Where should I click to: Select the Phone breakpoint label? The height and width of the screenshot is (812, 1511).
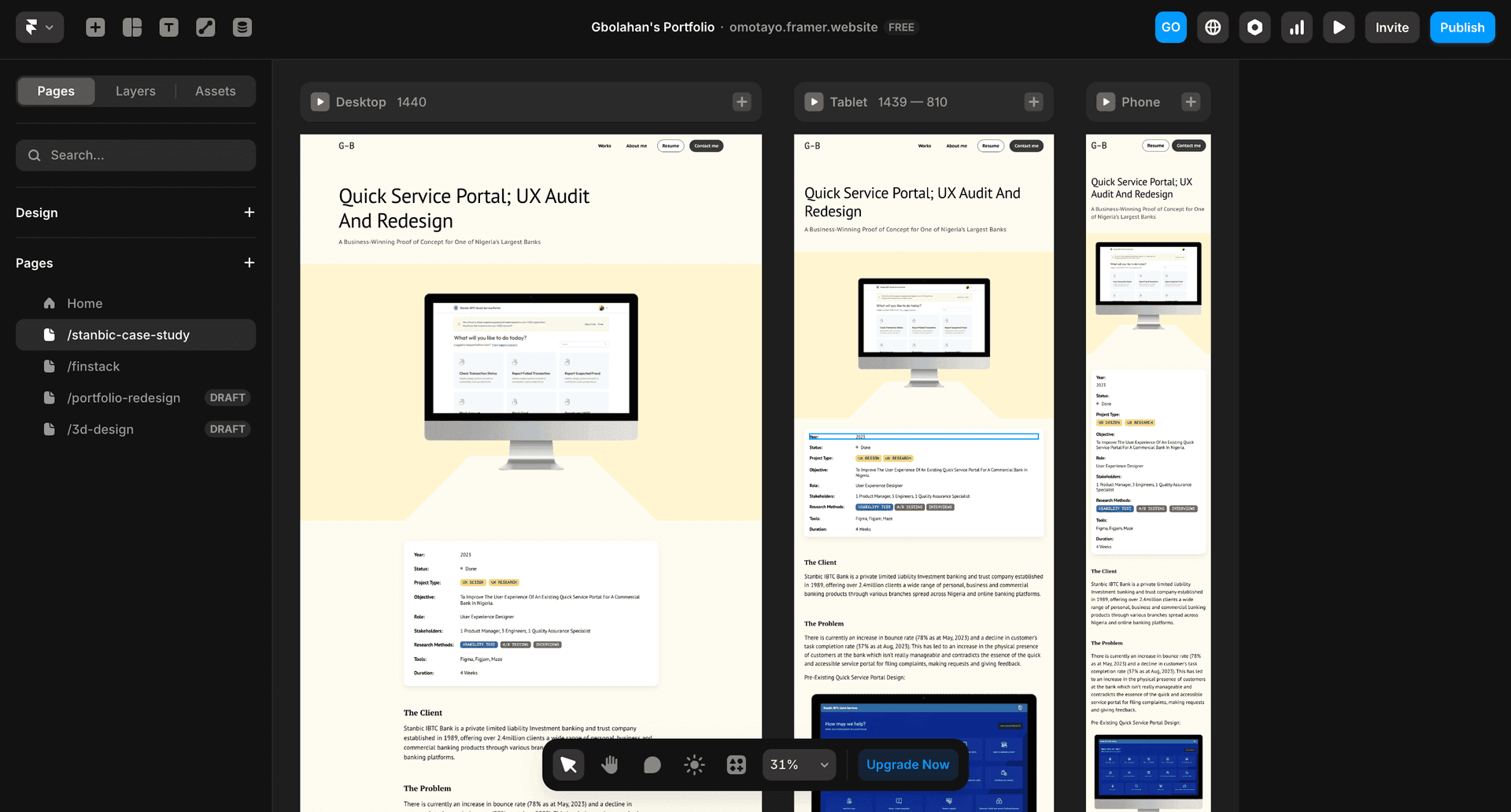1140,102
